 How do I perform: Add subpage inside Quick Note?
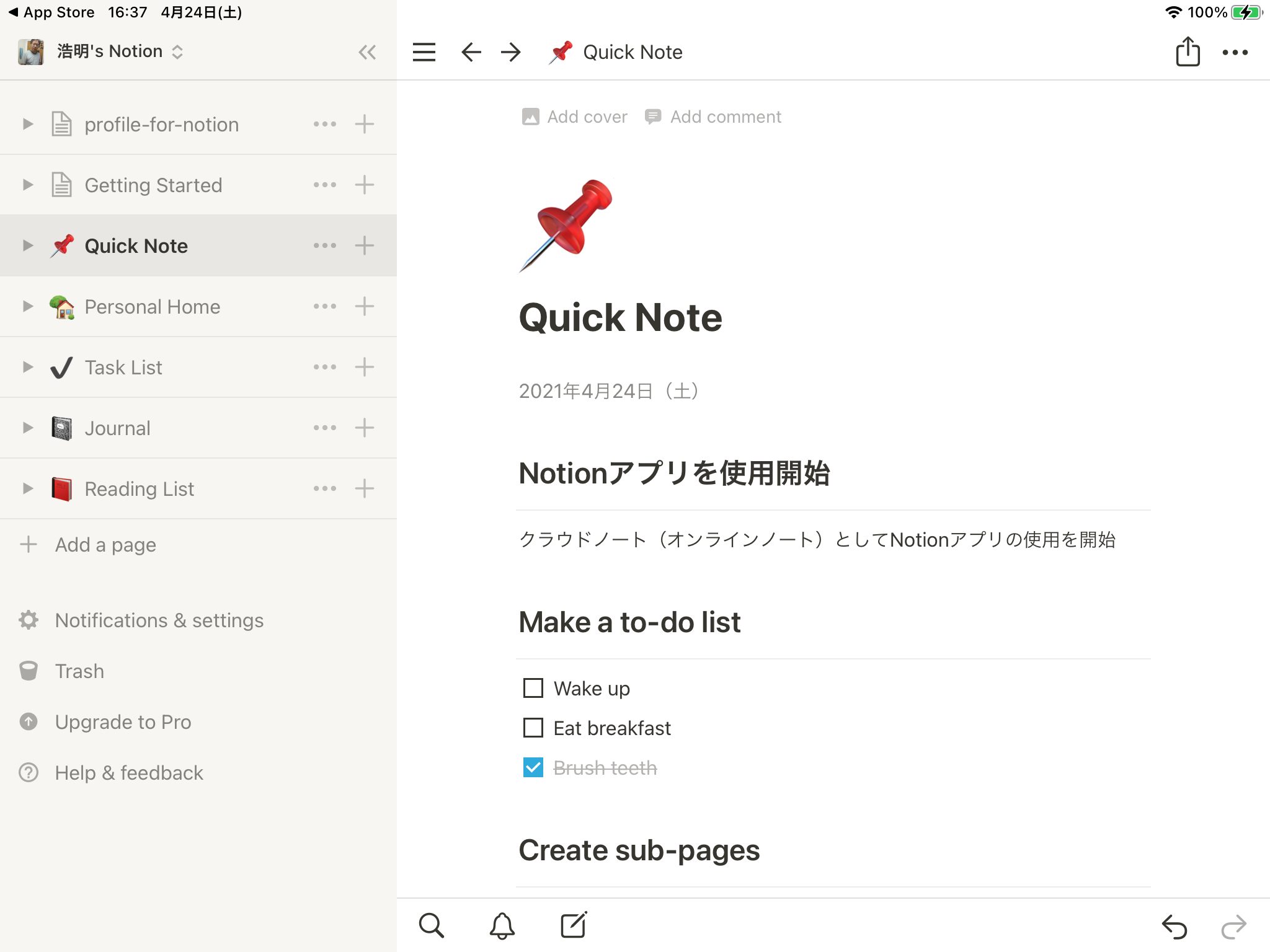[365, 245]
